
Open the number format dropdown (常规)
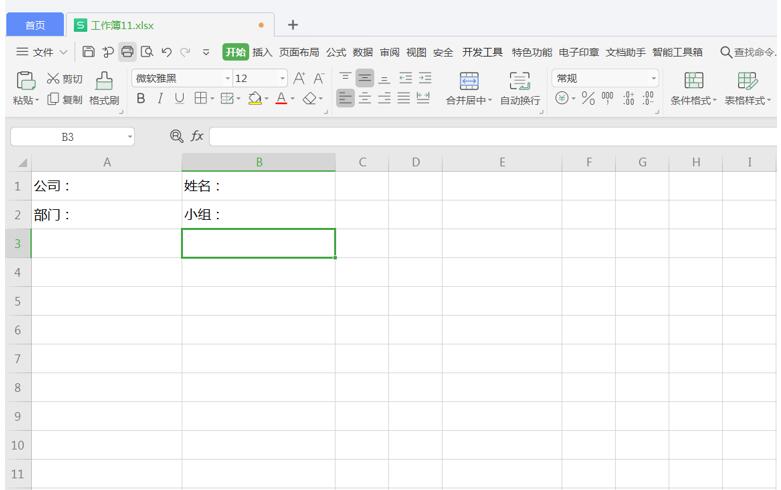(654, 78)
